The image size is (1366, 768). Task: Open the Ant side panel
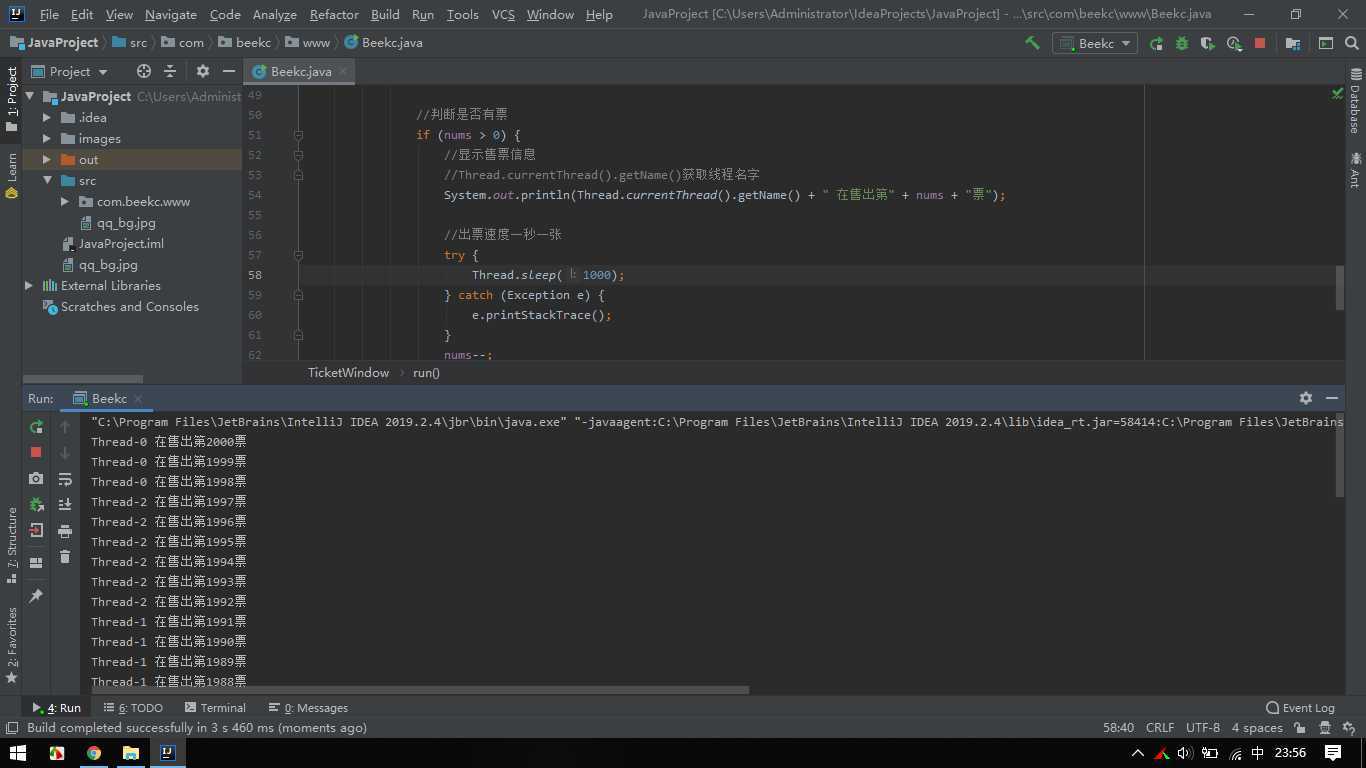[1356, 170]
